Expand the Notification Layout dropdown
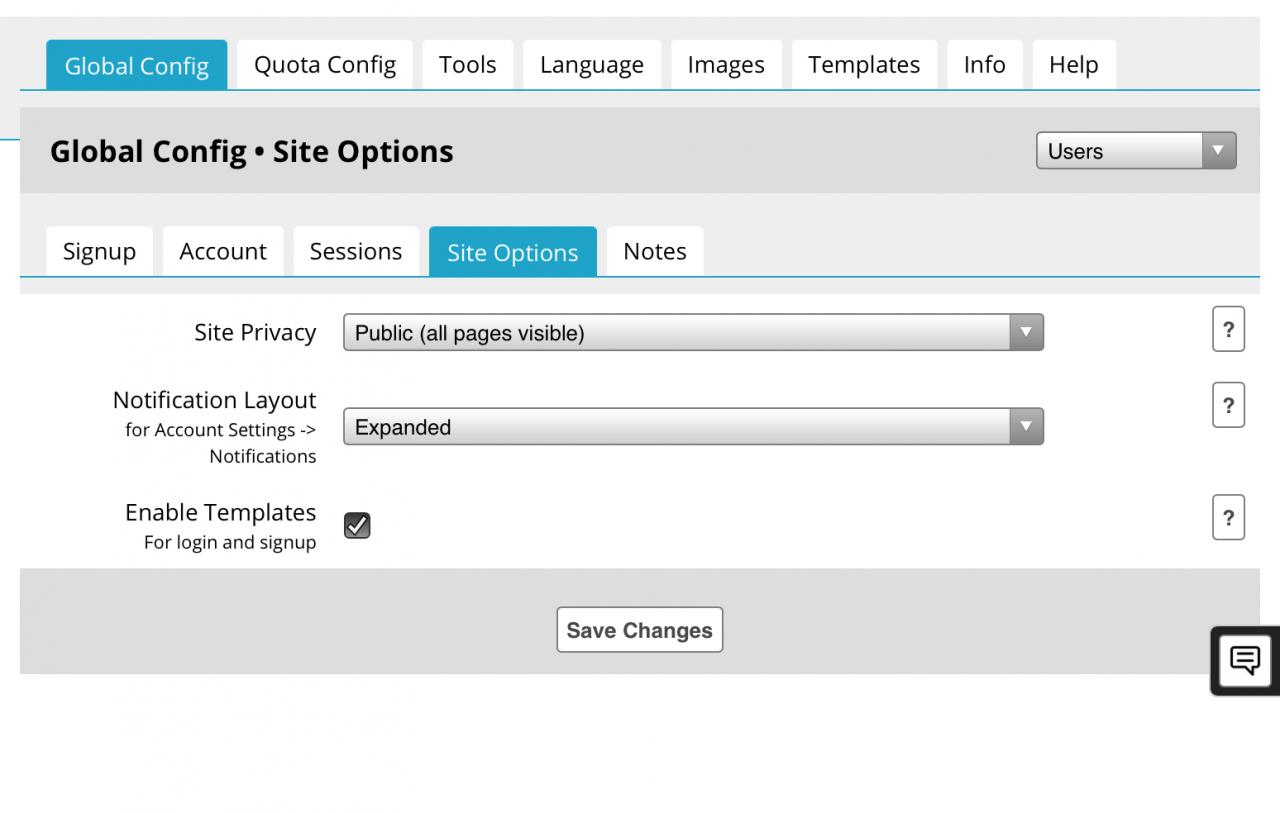 (x=693, y=427)
